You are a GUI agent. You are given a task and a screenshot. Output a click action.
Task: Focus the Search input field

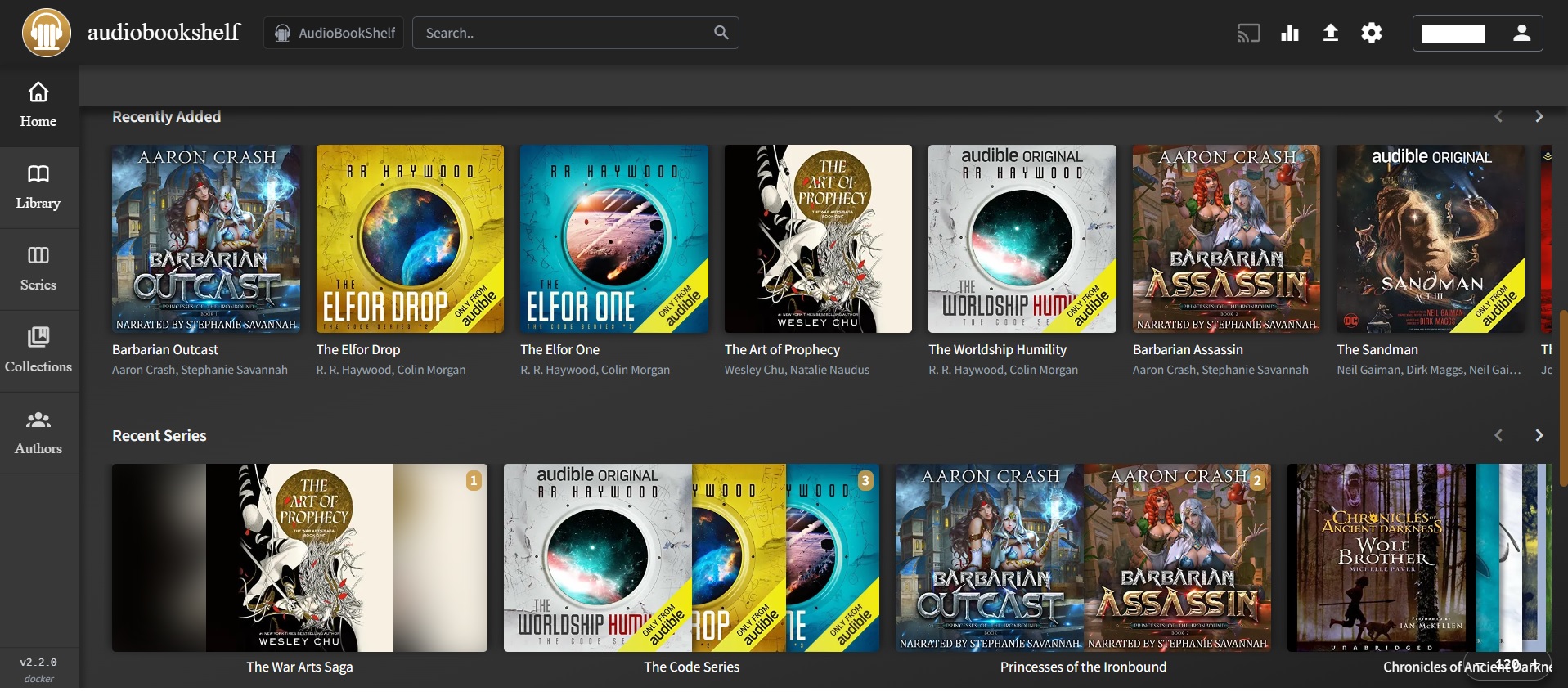(576, 33)
